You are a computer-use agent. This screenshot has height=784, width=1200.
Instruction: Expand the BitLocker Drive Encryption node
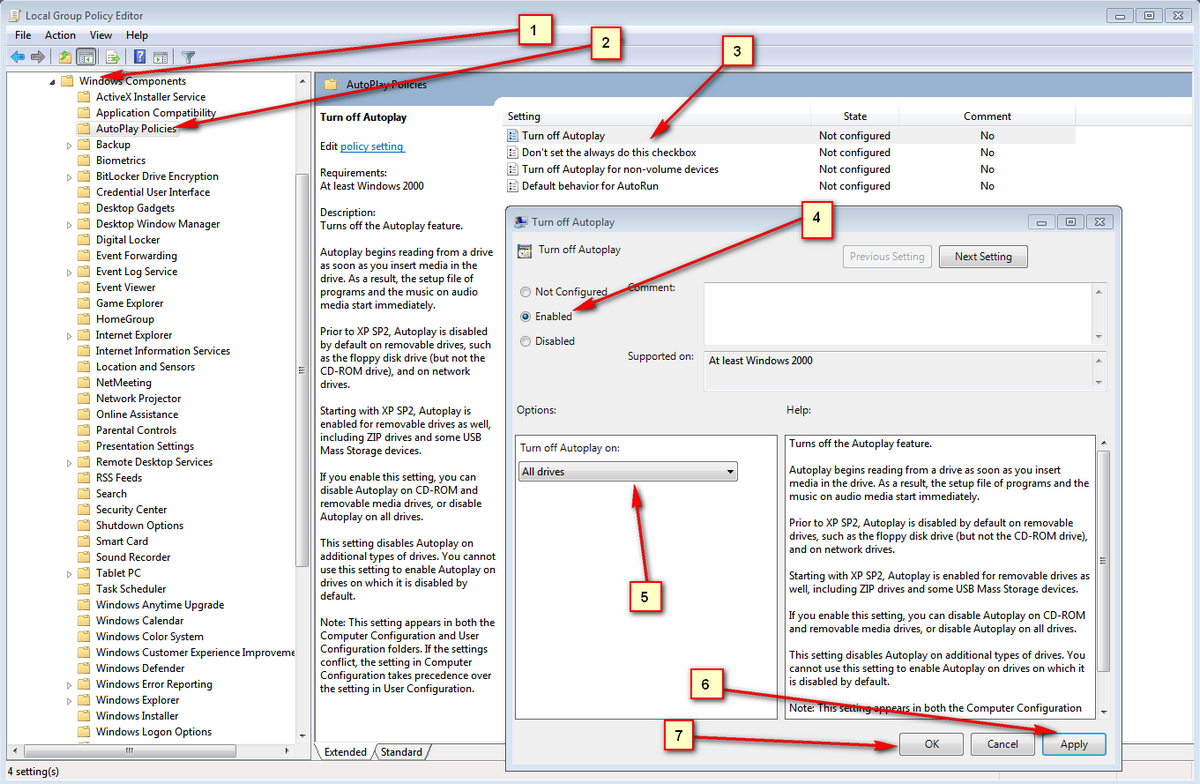click(x=69, y=177)
